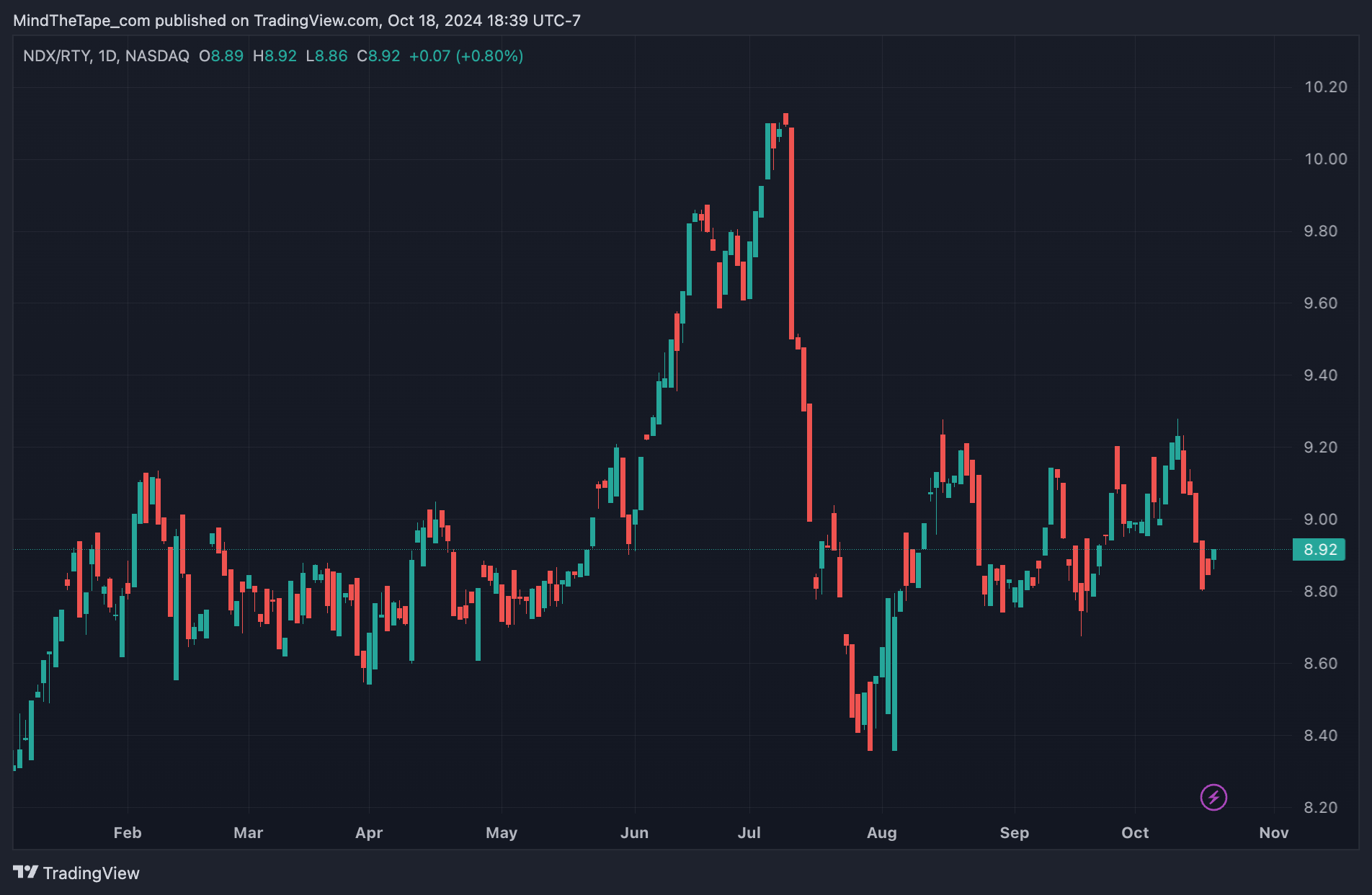Click the Aug label on time axis
Image resolution: width=1372 pixels, height=895 pixels.
click(x=882, y=833)
